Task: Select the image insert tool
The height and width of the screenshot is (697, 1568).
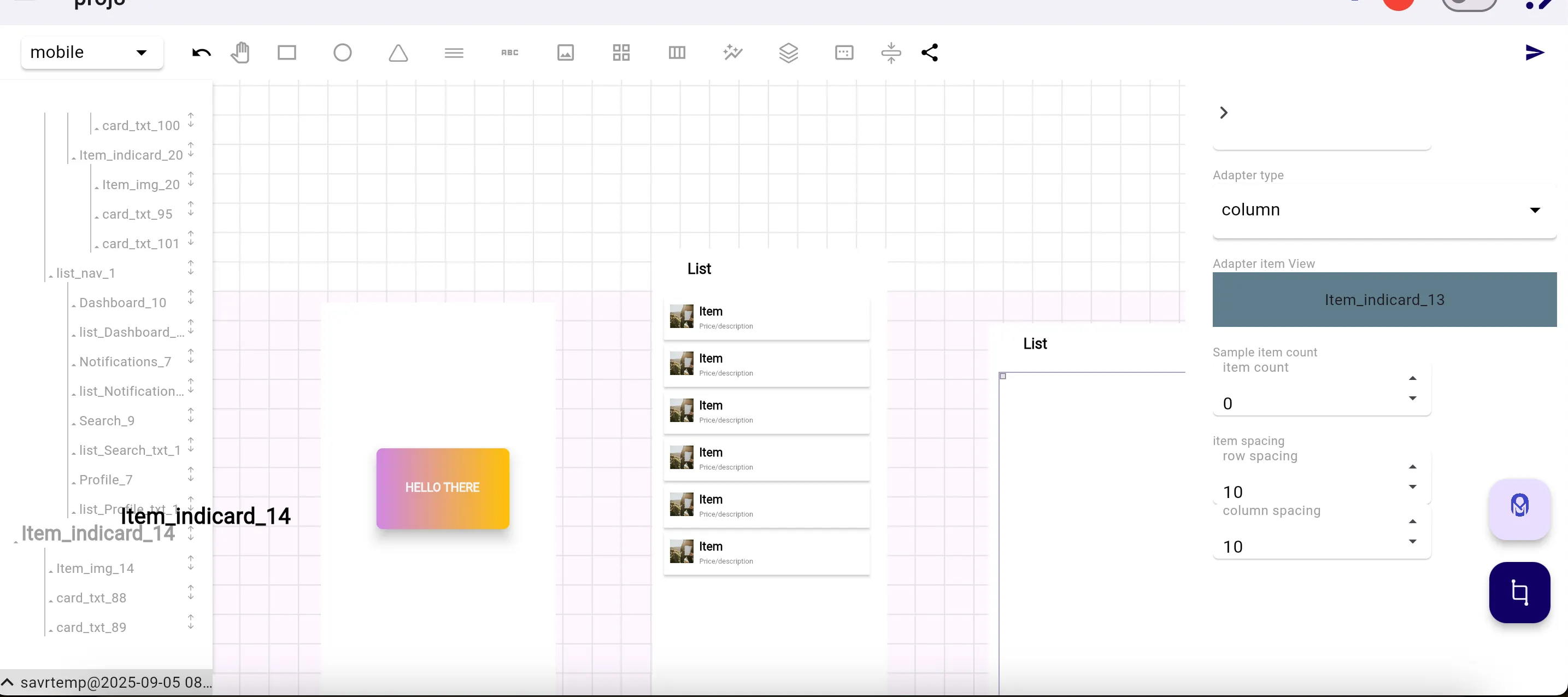Action: coord(566,53)
